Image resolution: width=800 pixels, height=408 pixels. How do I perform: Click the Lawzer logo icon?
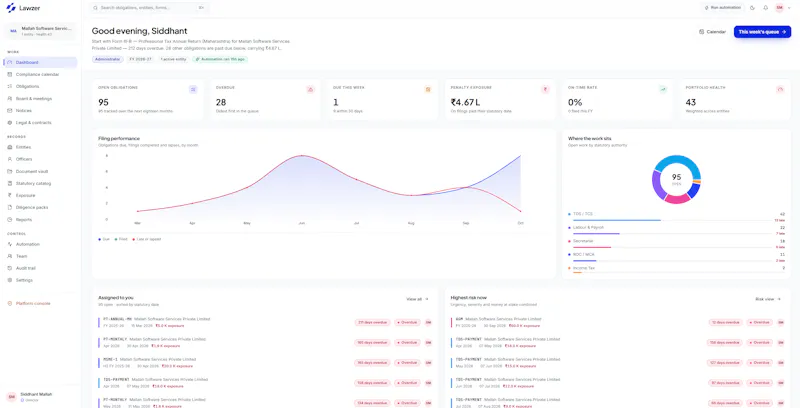click(x=11, y=8)
